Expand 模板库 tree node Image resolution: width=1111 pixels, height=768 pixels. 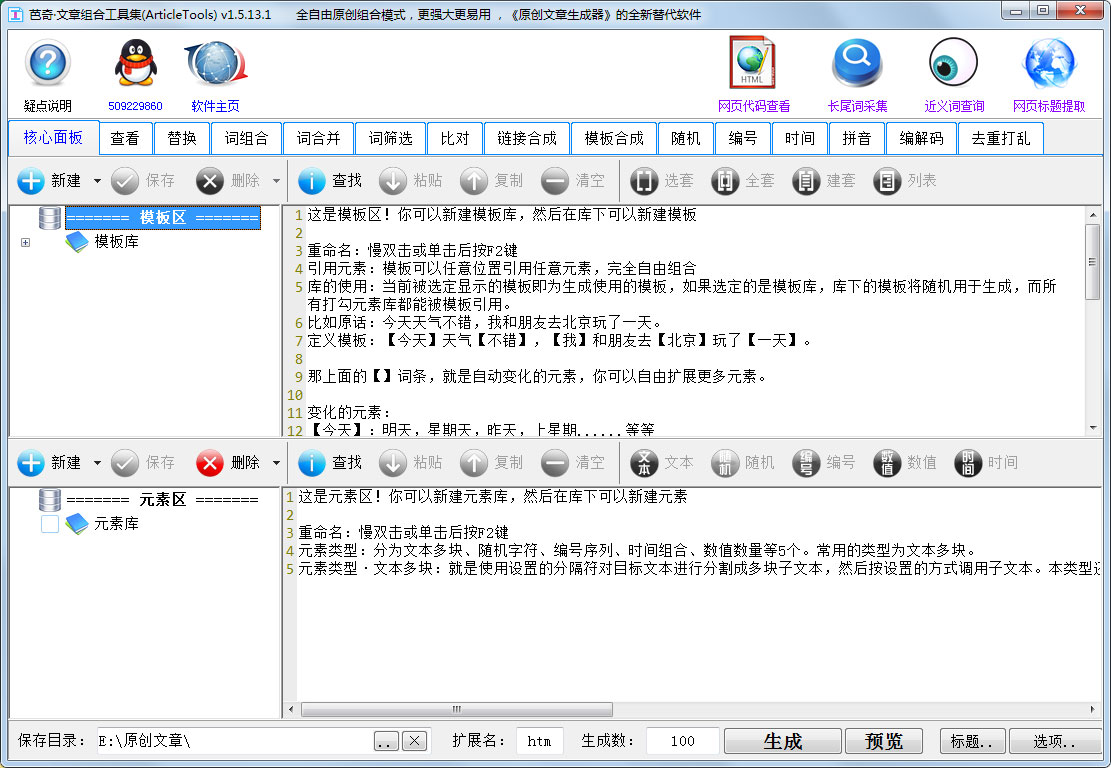[25, 241]
